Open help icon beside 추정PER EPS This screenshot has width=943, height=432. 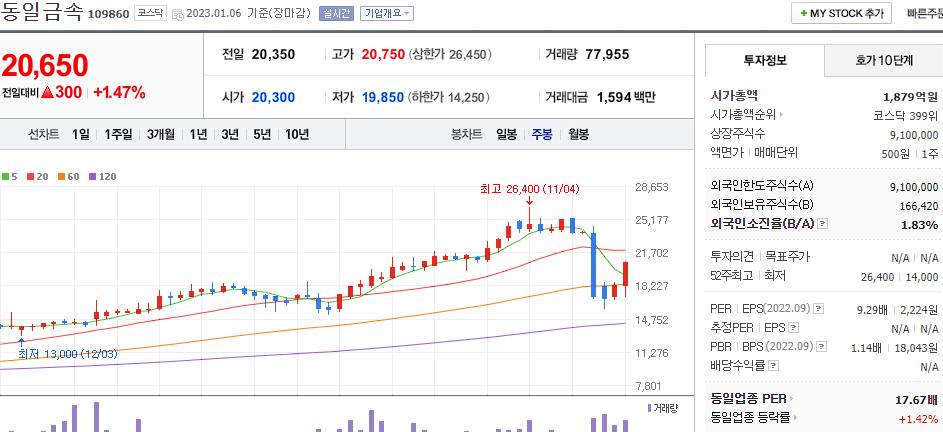point(794,328)
